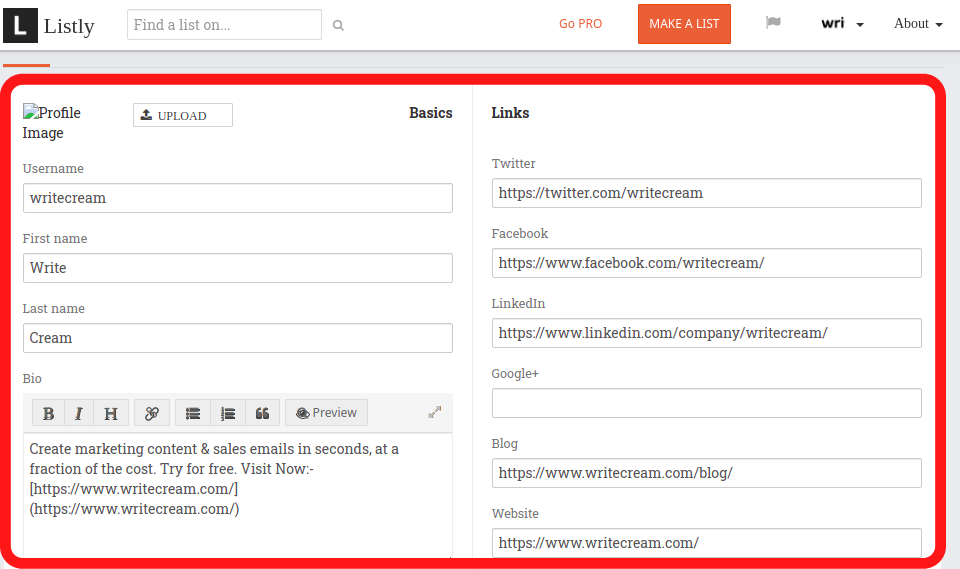Viewport: 960px width, 569px height.
Task: Click the empty Google+ field
Action: point(707,403)
